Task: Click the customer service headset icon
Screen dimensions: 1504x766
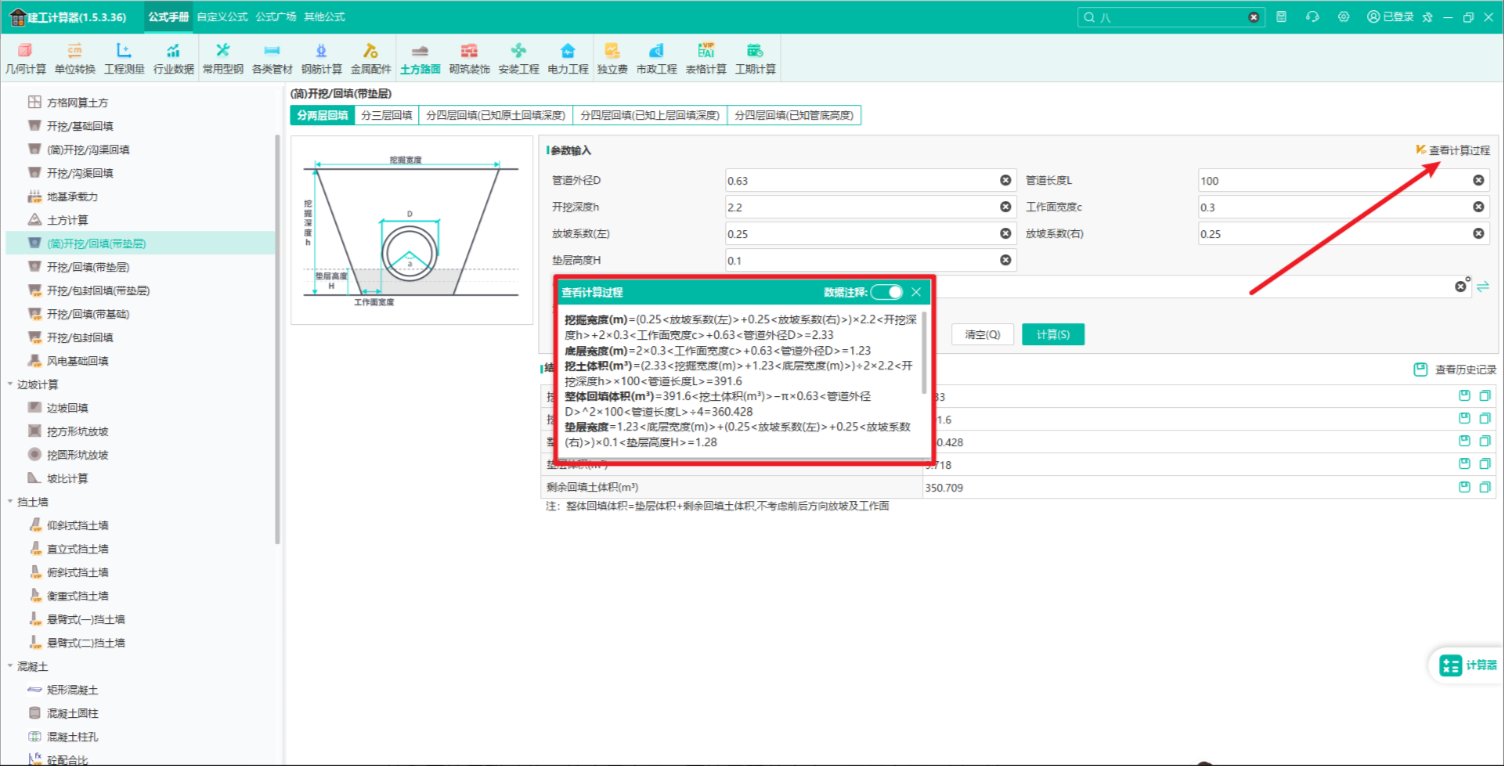Action: click(1313, 17)
